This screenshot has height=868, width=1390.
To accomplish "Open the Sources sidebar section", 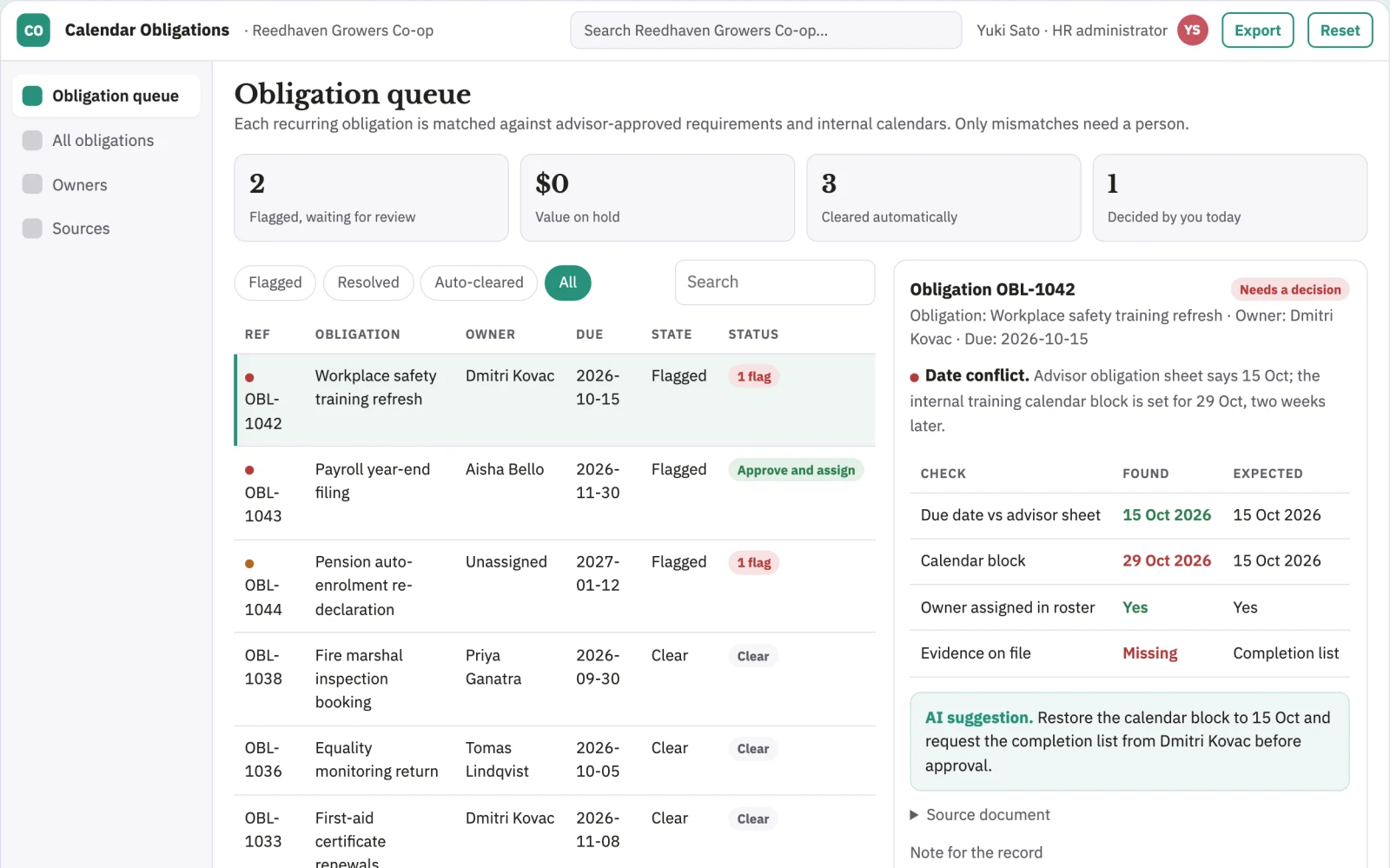I will point(106,229).
